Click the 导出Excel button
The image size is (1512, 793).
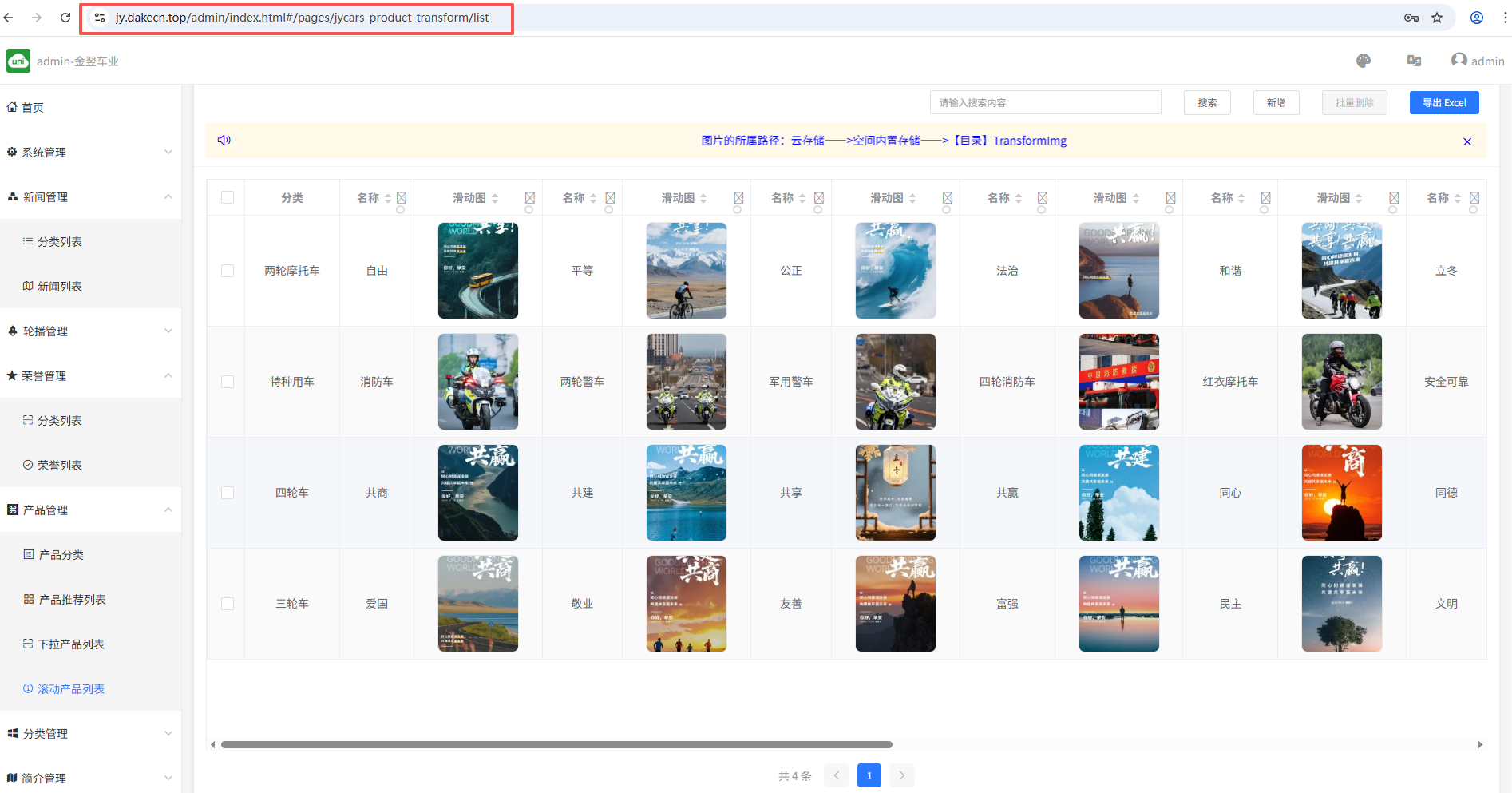click(1444, 102)
